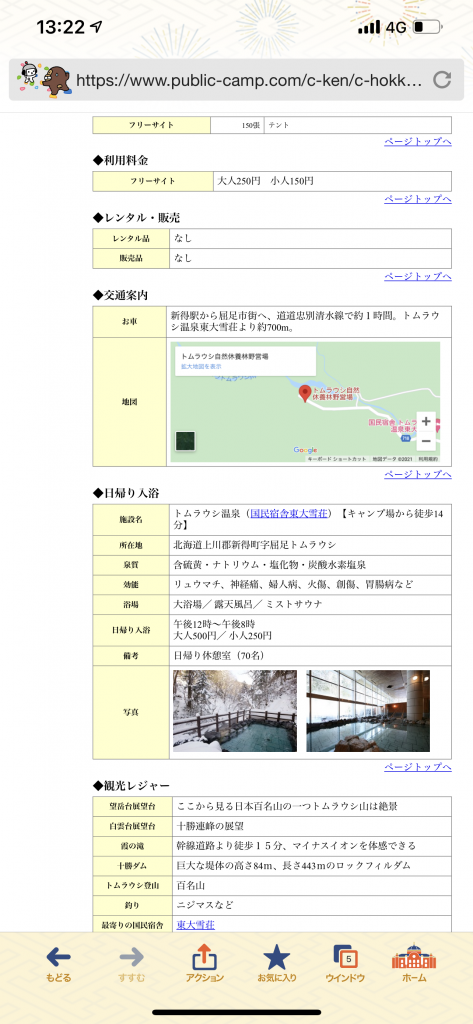
Task: Click the red map location pin
Action: [x=304, y=393]
